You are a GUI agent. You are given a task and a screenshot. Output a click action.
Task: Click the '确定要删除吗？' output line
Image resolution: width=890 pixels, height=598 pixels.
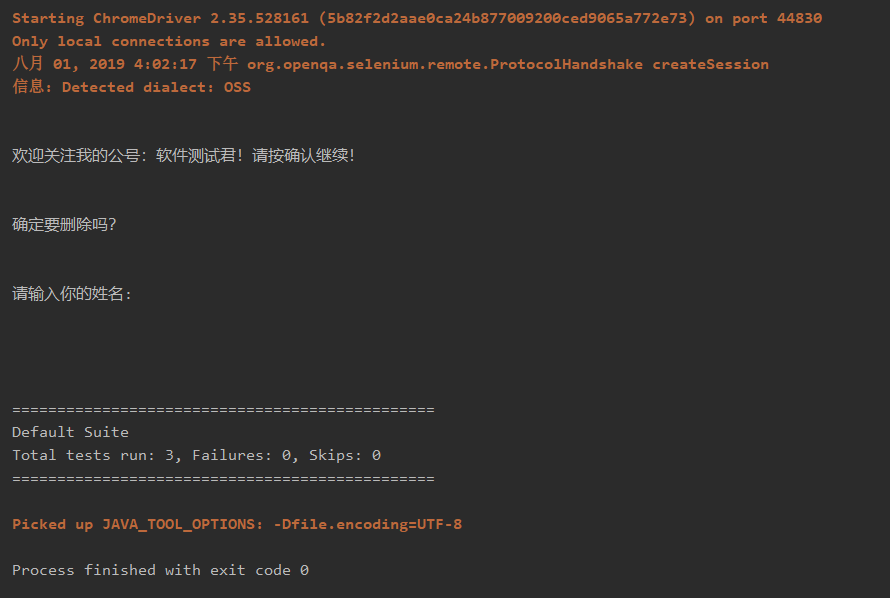tap(65, 224)
